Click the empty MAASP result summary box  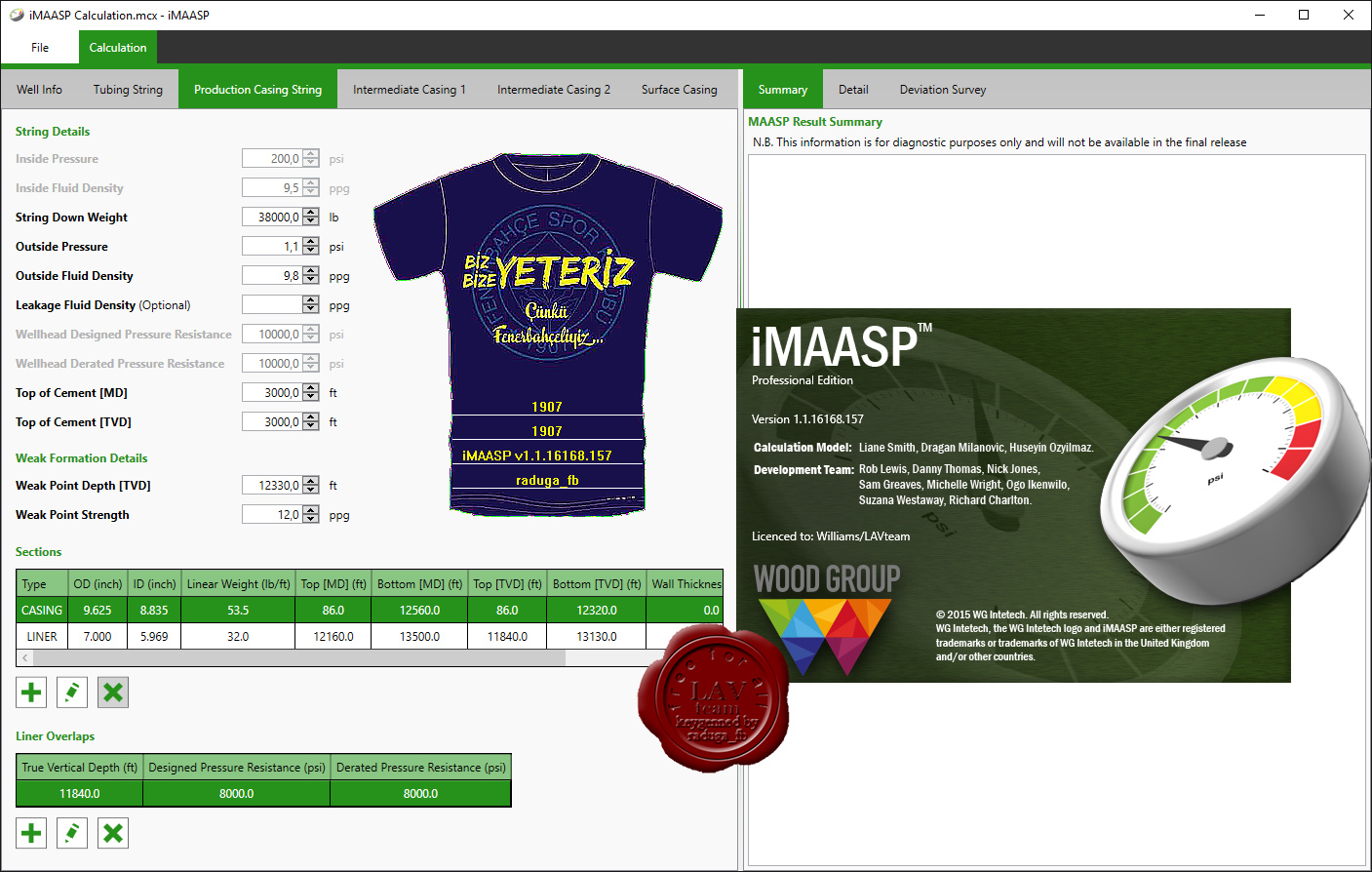pos(1056,508)
